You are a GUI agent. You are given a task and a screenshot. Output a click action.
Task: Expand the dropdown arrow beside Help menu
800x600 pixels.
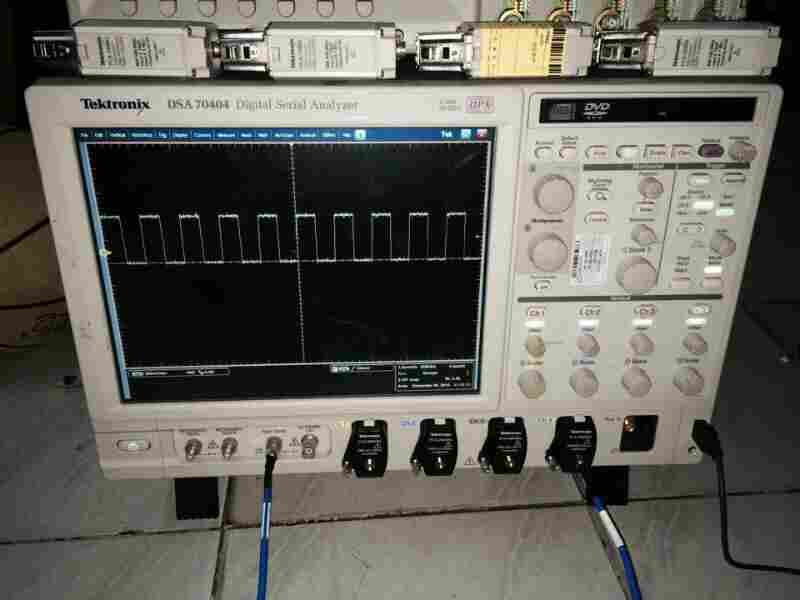[358, 134]
